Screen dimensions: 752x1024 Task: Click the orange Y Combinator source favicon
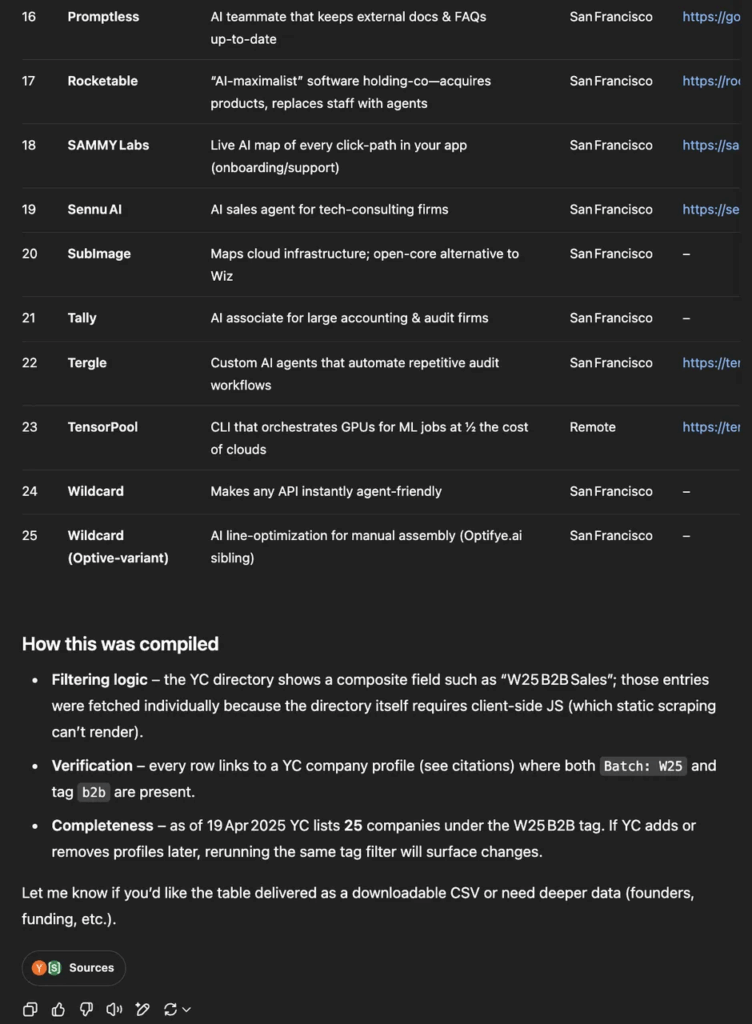pyautogui.click(x=39, y=968)
